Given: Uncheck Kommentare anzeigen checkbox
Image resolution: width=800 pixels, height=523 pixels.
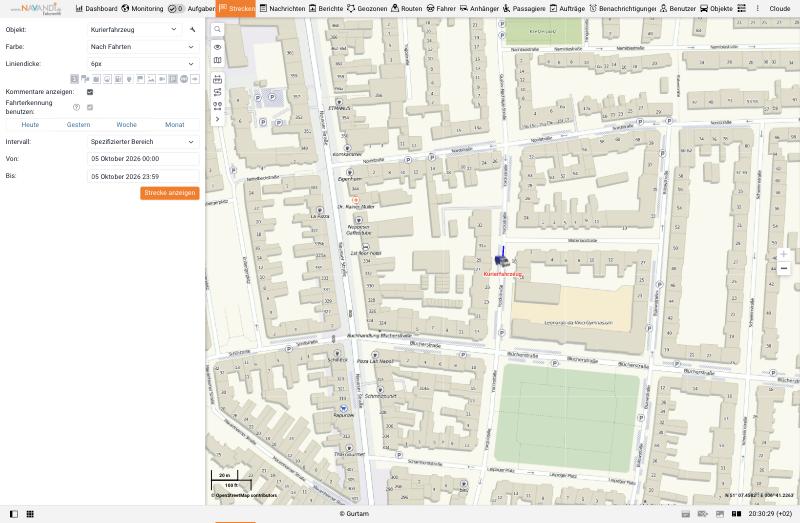Looking at the screenshot, I should tap(90, 92).
